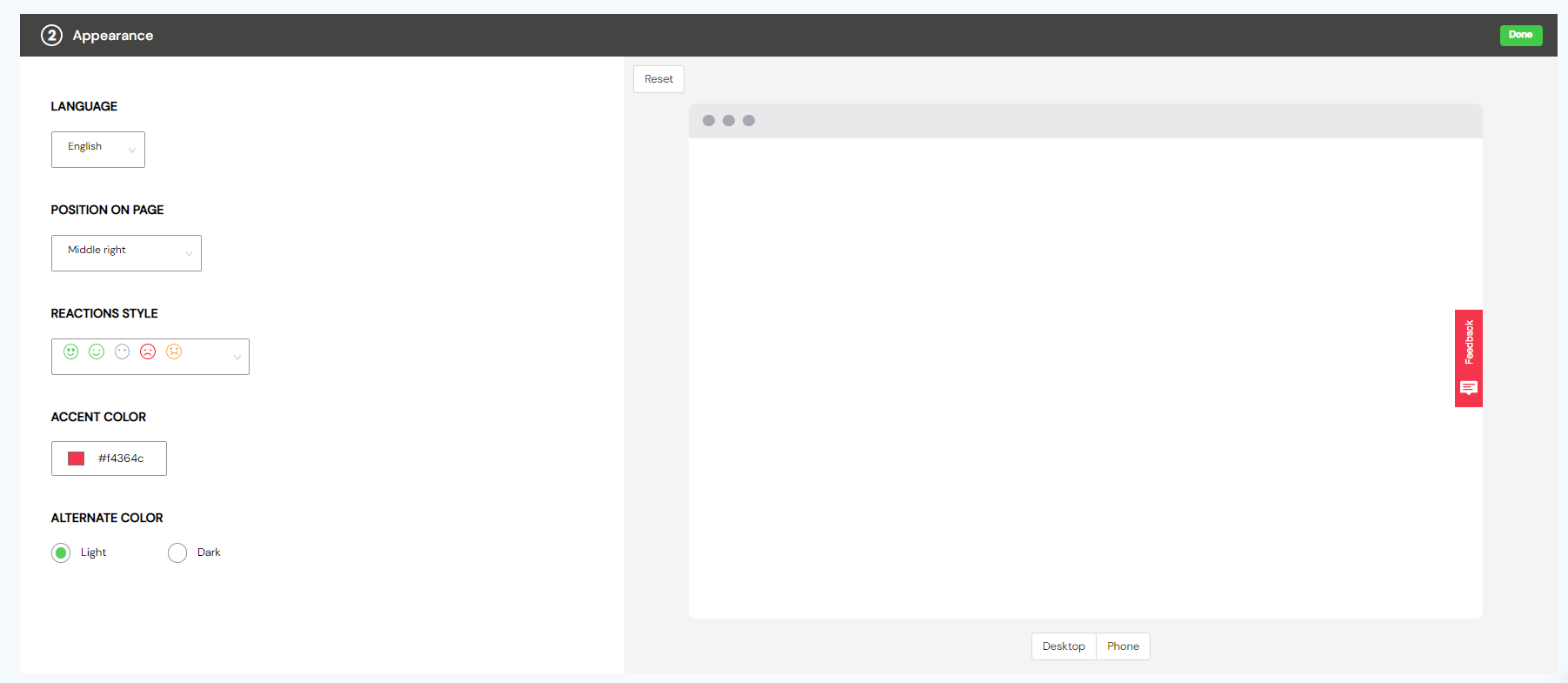This screenshot has width=1568, height=683.
Task: Select the very happy green emoji
Action: [71, 352]
